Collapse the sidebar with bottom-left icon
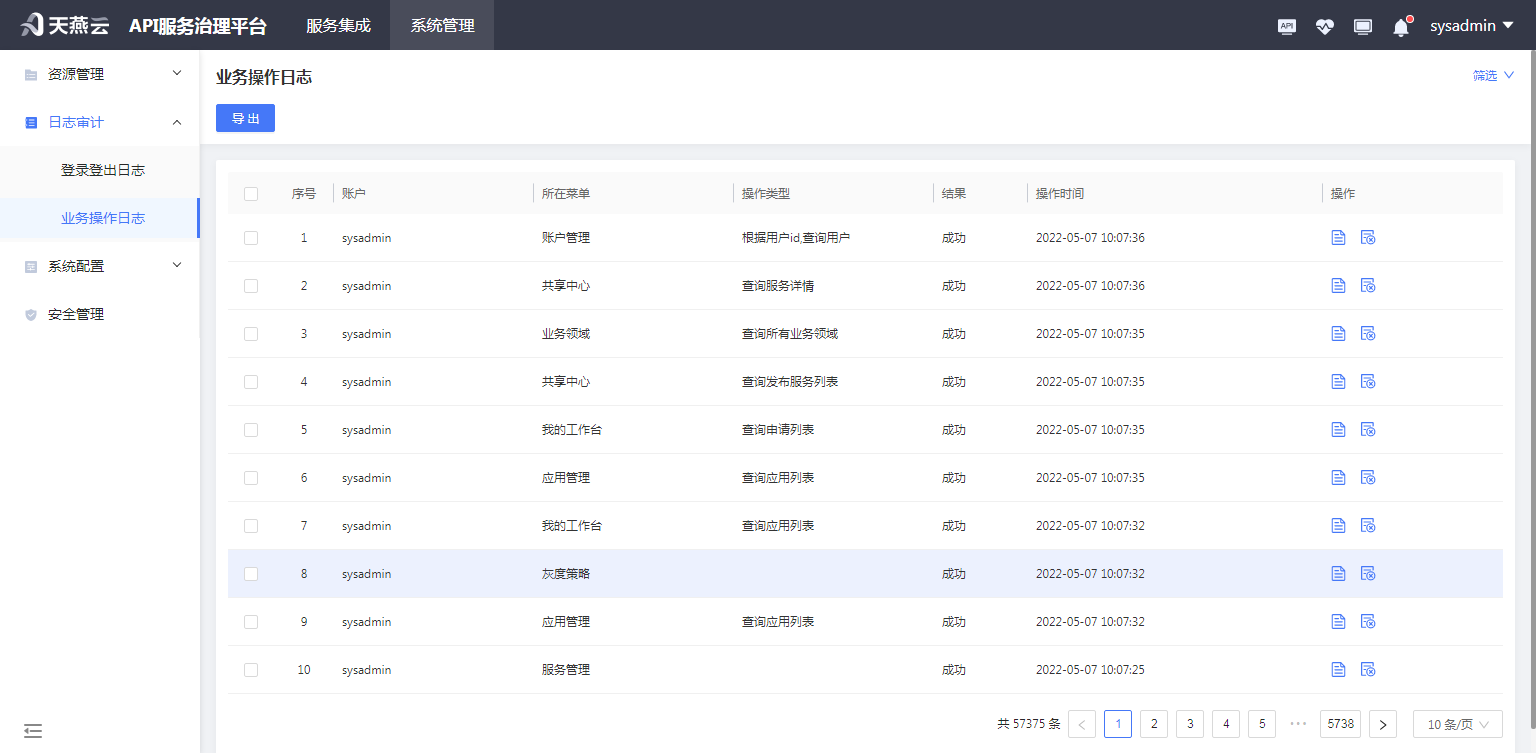Viewport: 1536px width, 753px height. point(33,731)
